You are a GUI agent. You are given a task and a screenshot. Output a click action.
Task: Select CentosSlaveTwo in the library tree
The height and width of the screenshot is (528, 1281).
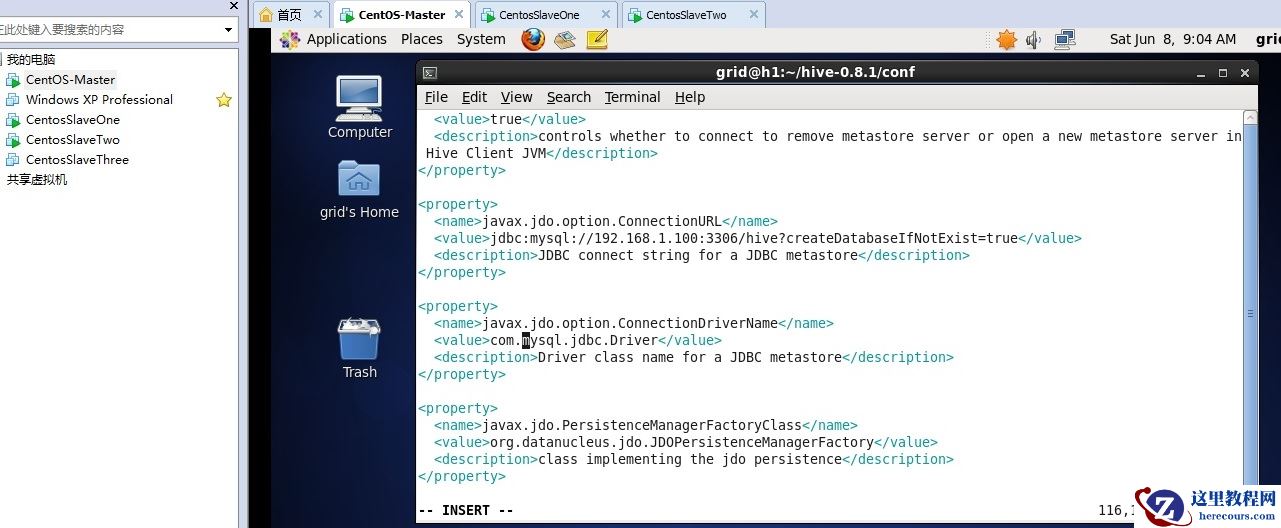click(72, 140)
